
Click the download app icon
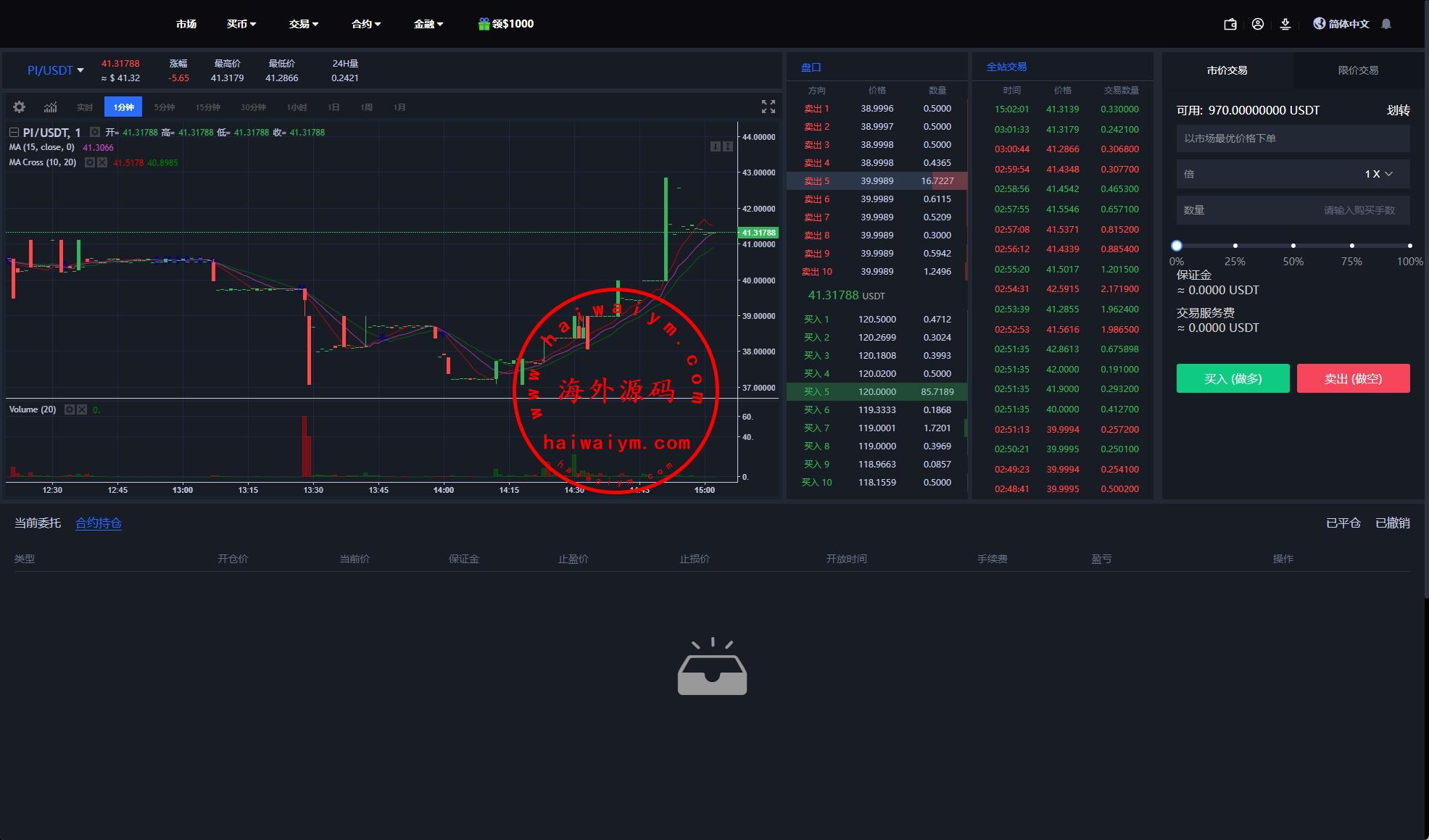[1285, 24]
